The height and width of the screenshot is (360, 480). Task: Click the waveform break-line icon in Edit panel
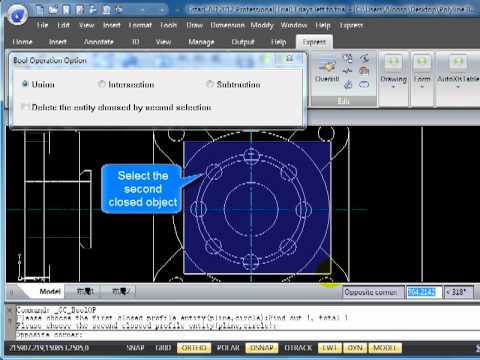click(347, 71)
